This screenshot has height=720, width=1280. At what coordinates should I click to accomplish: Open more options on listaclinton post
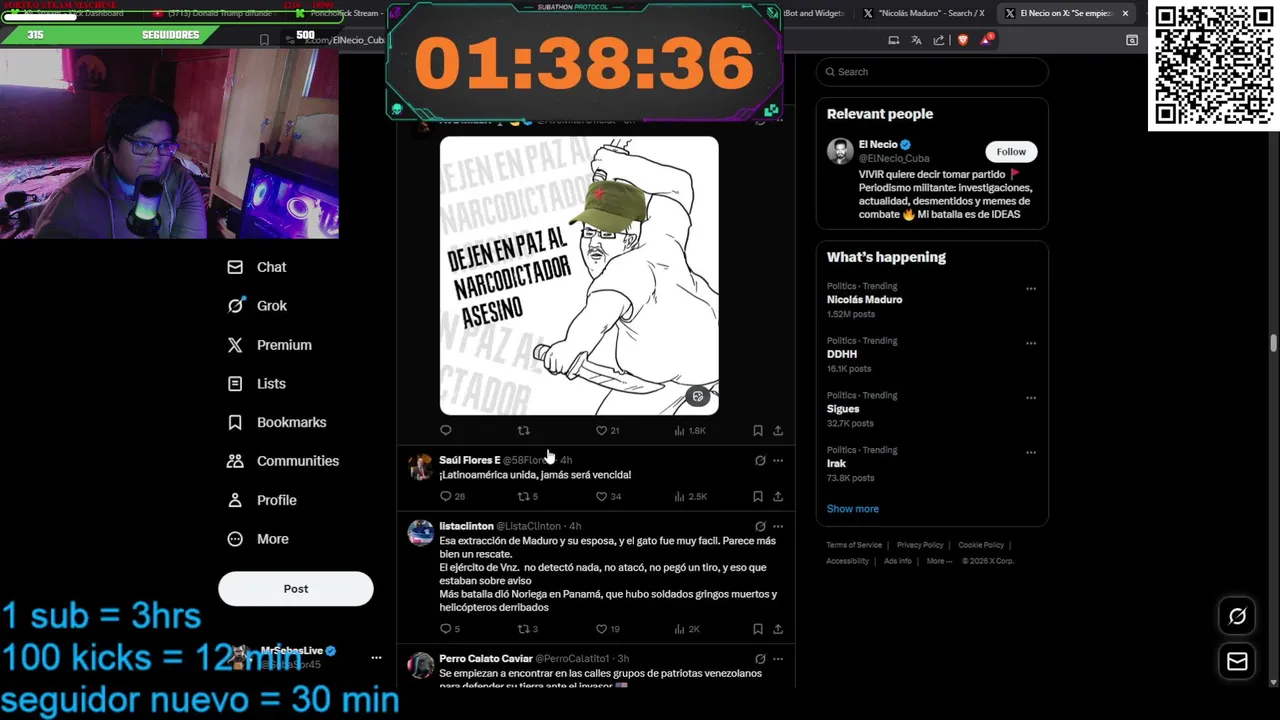pyautogui.click(x=778, y=526)
